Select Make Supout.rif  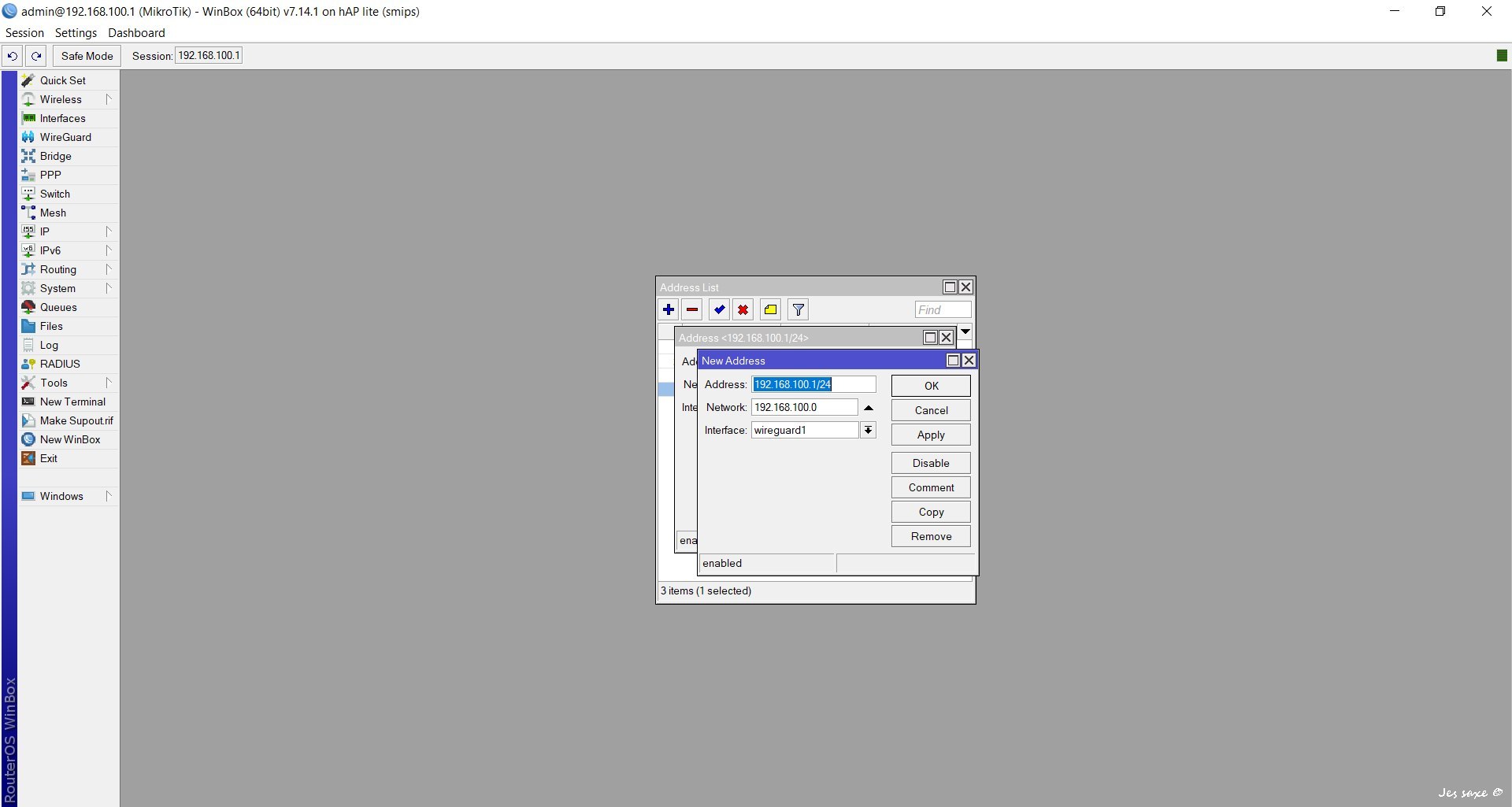pyautogui.click(x=76, y=420)
